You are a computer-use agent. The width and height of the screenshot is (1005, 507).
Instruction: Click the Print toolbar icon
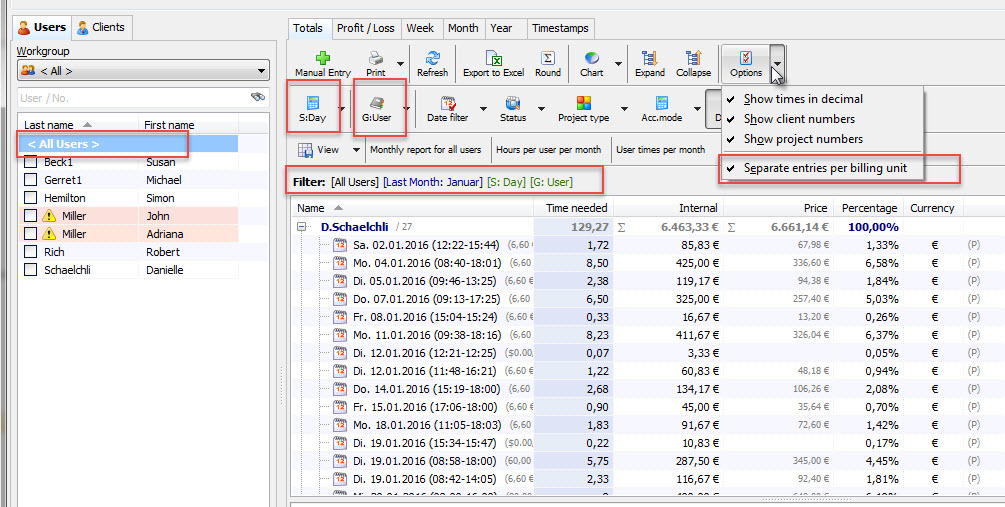(376, 58)
